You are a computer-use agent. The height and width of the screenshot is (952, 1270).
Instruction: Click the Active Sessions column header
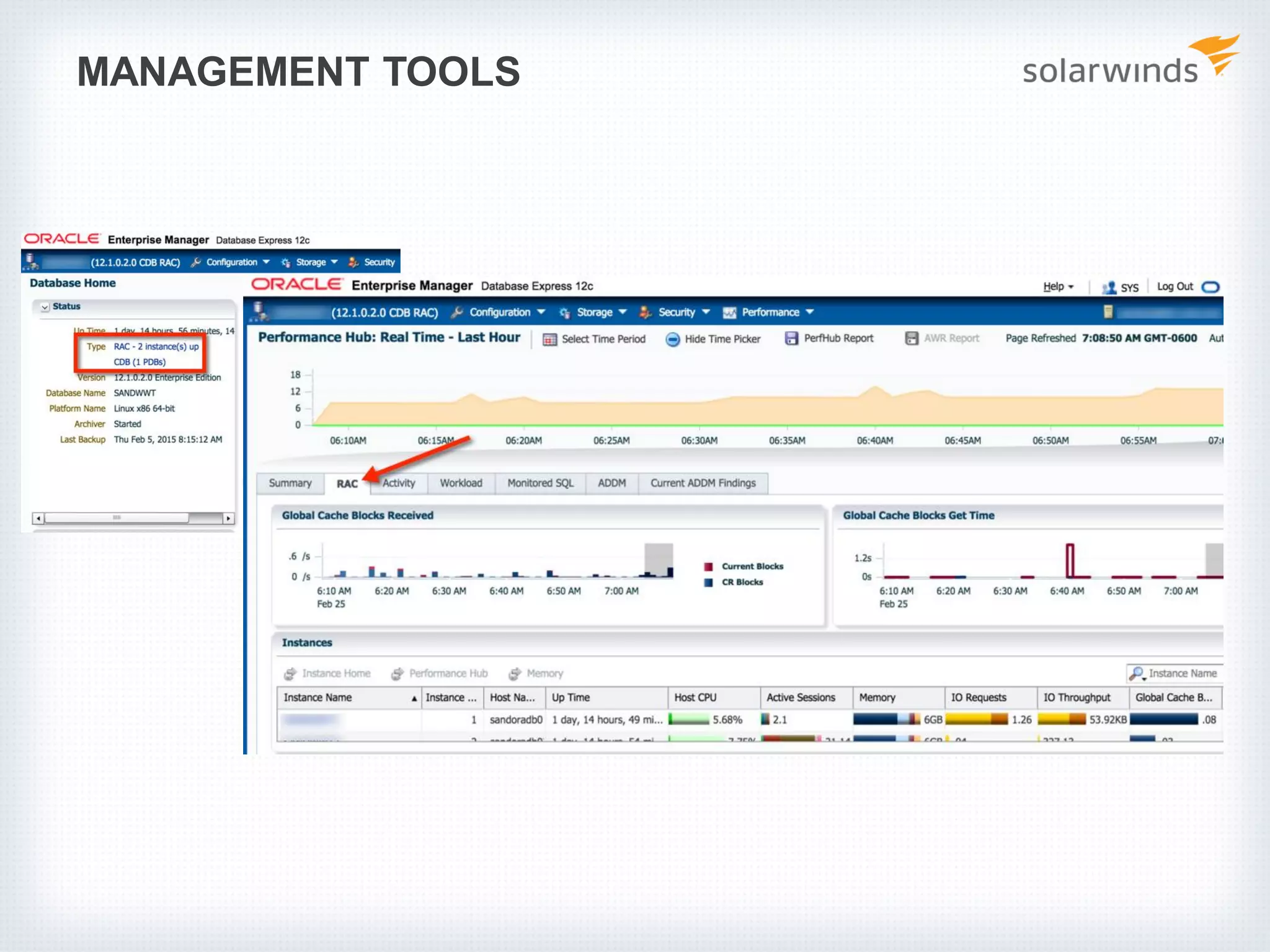coord(806,698)
